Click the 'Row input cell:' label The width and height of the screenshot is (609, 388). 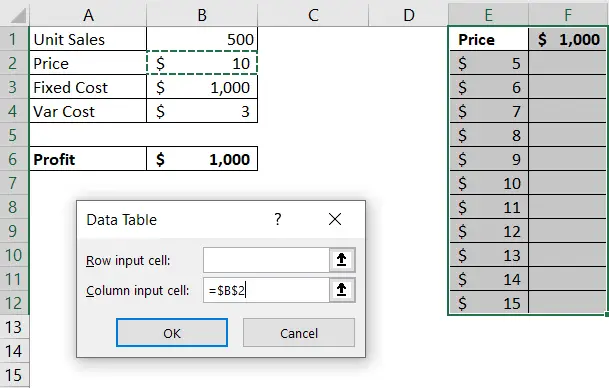tap(128, 260)
